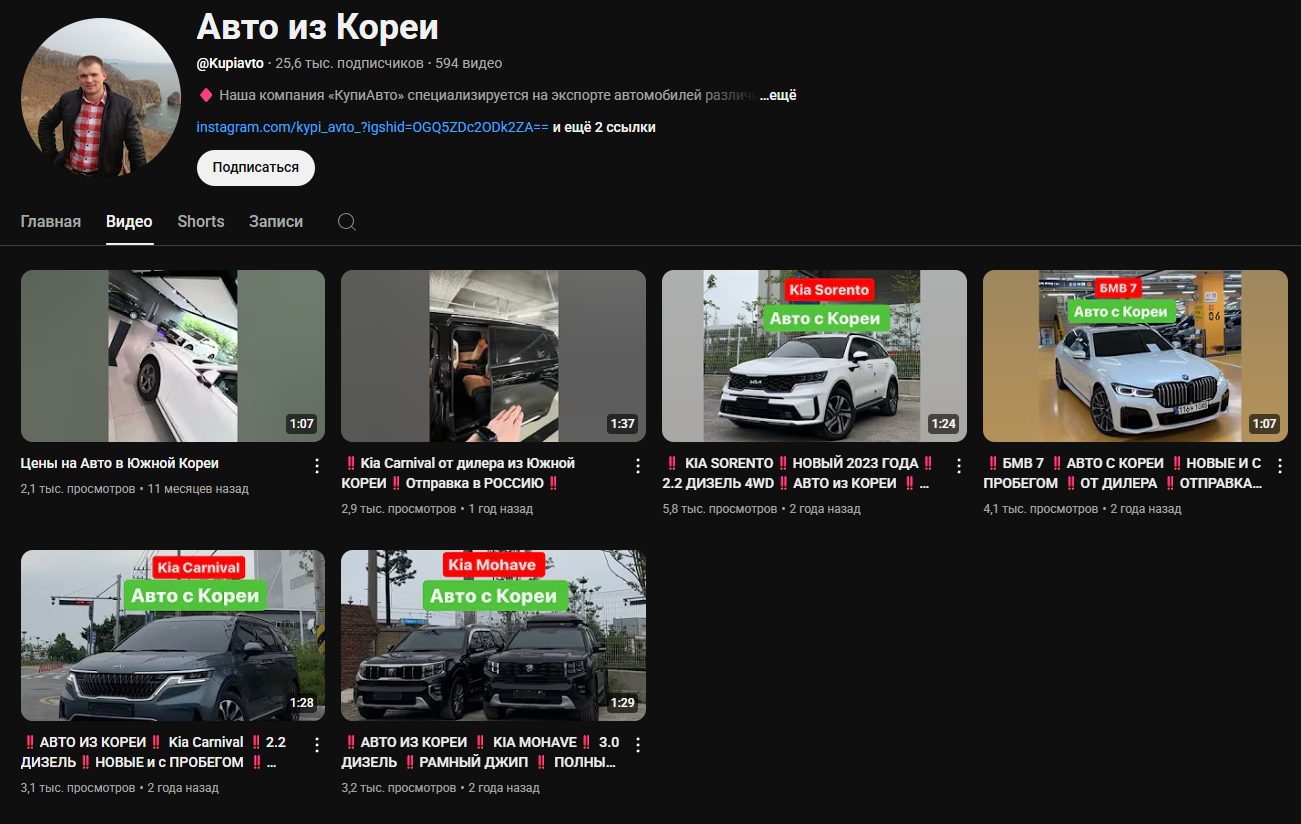Click '3,1 тыс. просмотров • 2 года назад'
The width and height of the screenshot is (1301, 824).
(120, 788)
